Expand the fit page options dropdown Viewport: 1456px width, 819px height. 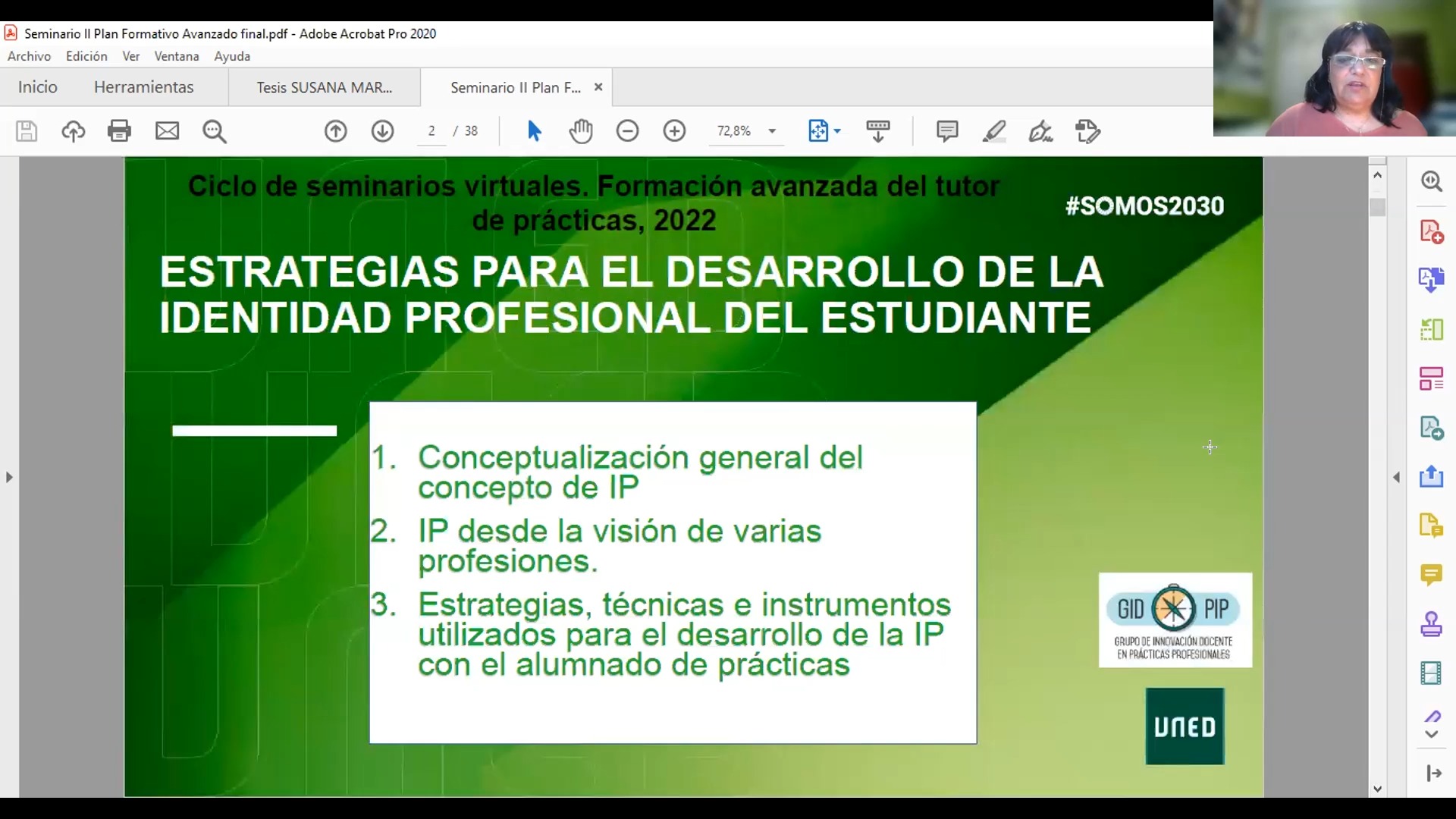pyautogui.click(x=837, y=131)
